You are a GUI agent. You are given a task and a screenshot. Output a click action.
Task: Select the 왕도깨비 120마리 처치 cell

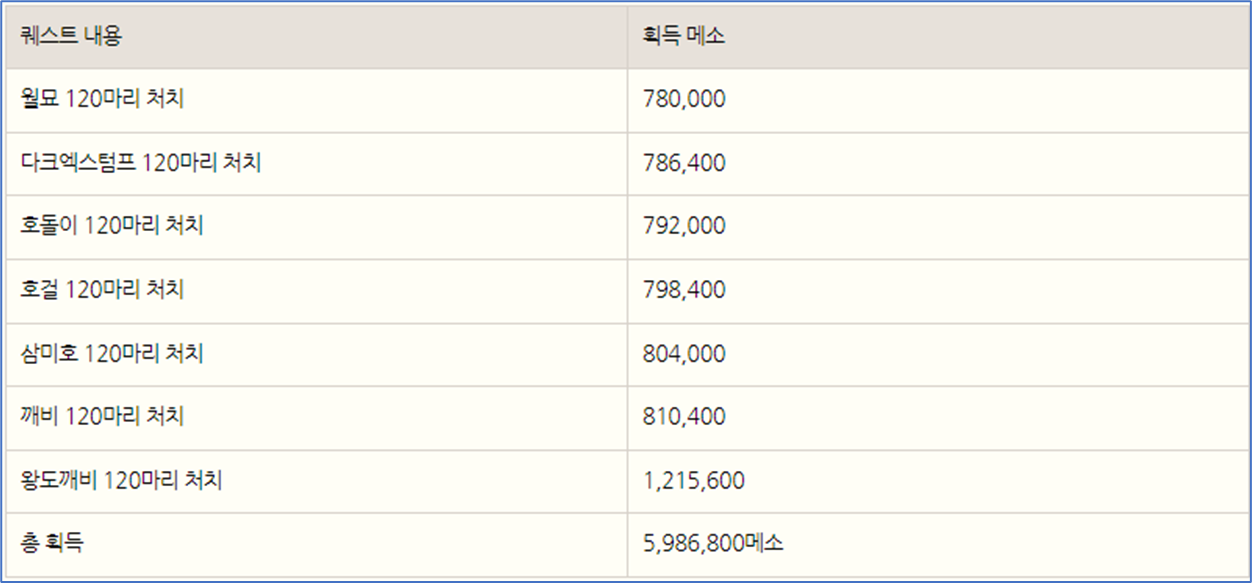click(x=316, y=481)
